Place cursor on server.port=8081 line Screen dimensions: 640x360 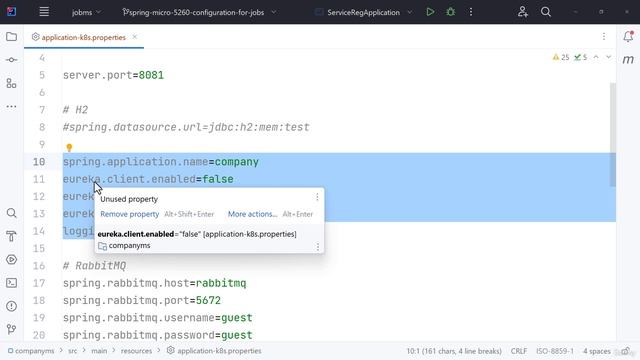[x=113, y=75]
